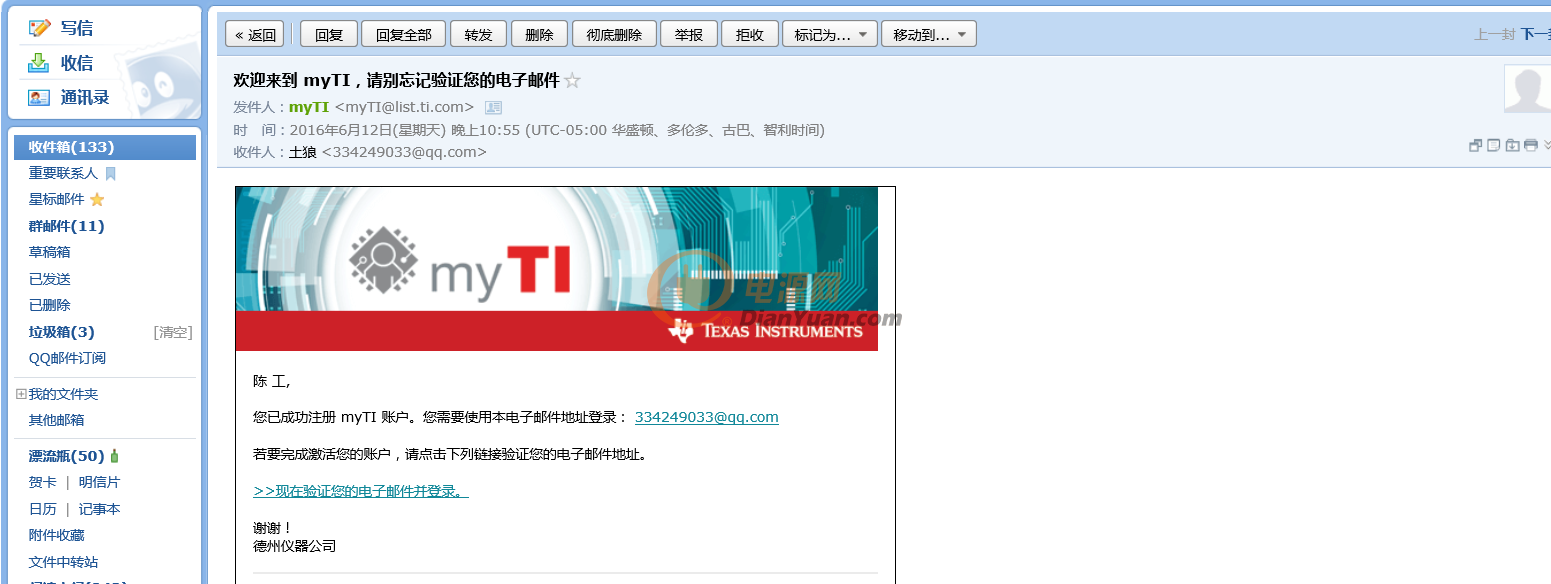Open the 移动到 dropdown
The height and width of the screenshot is (584, 1551).
click(929, 34)
